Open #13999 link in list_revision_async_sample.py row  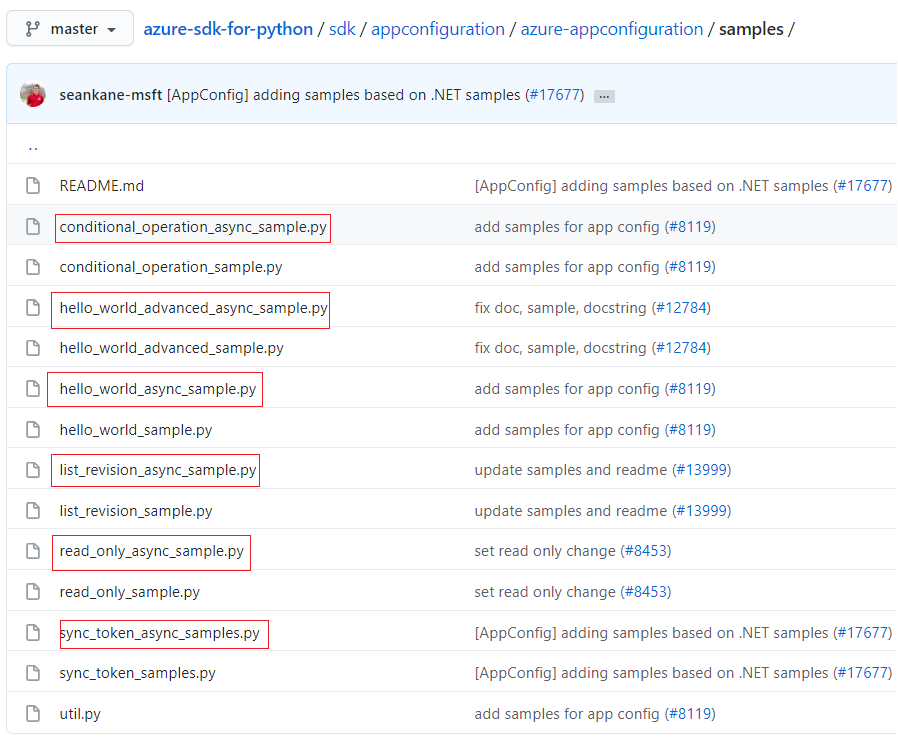(x=702, y=470)
